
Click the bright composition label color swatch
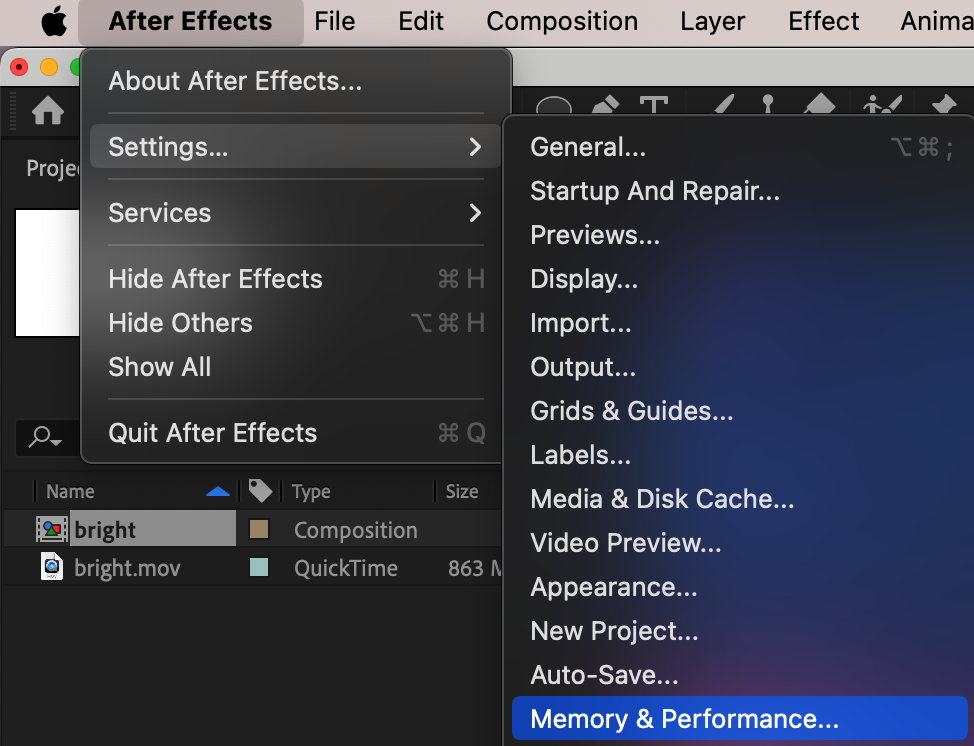tap(259, 530)
